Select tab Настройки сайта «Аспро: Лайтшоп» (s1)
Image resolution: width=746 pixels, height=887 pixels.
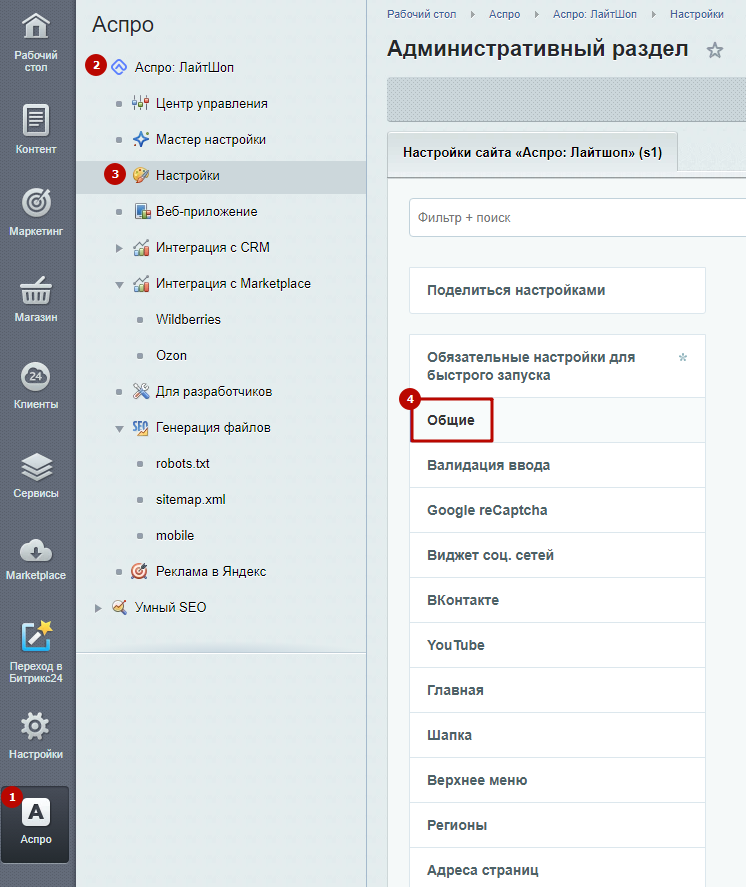[532, 152]
